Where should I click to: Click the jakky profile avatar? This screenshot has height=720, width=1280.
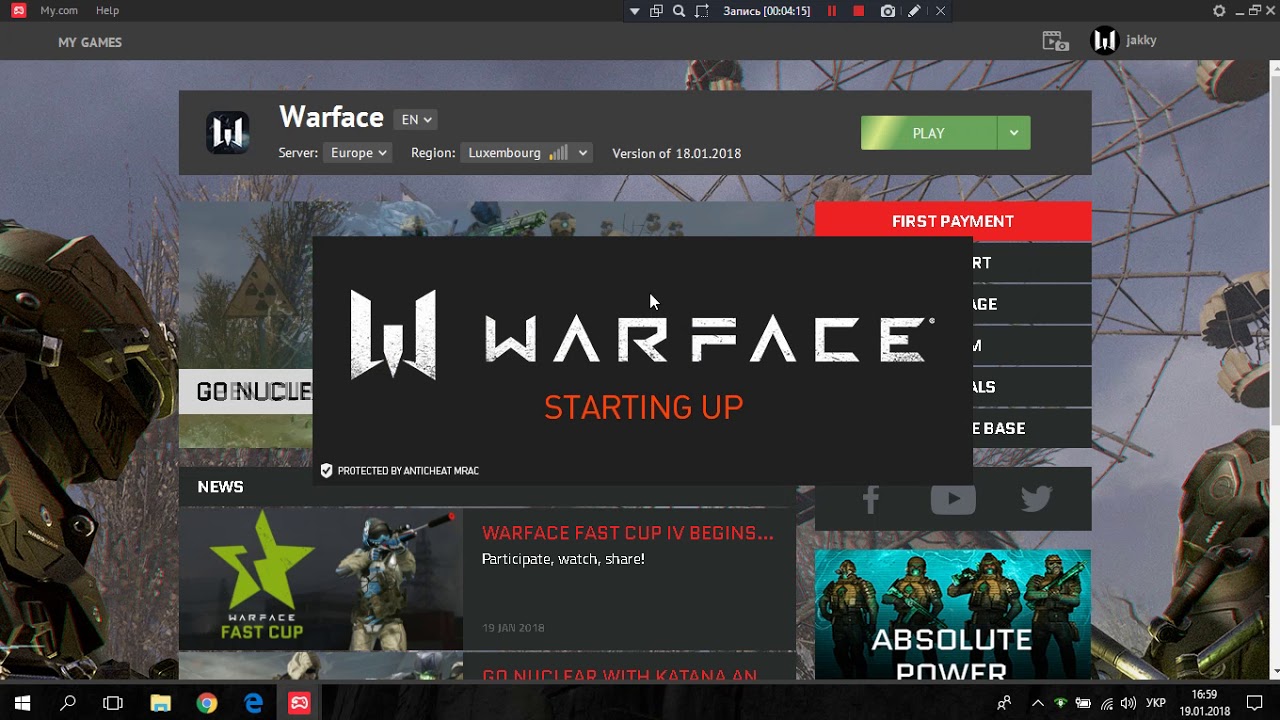click(x=1104, y=40)
